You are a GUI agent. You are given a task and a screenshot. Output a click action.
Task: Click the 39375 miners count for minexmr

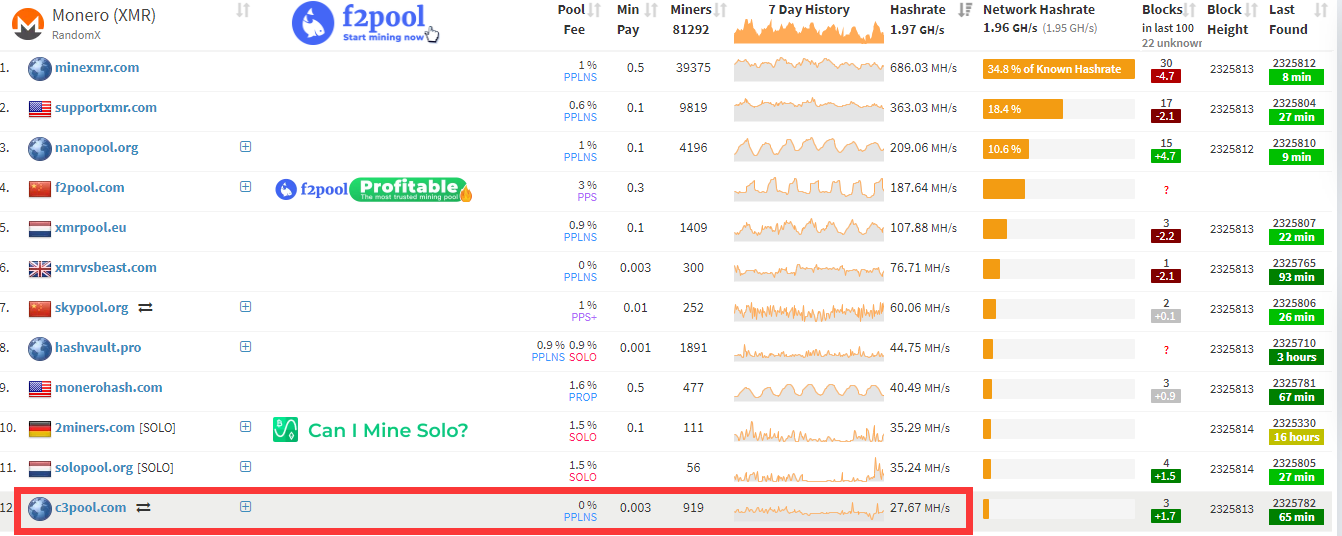pos(693,68)
